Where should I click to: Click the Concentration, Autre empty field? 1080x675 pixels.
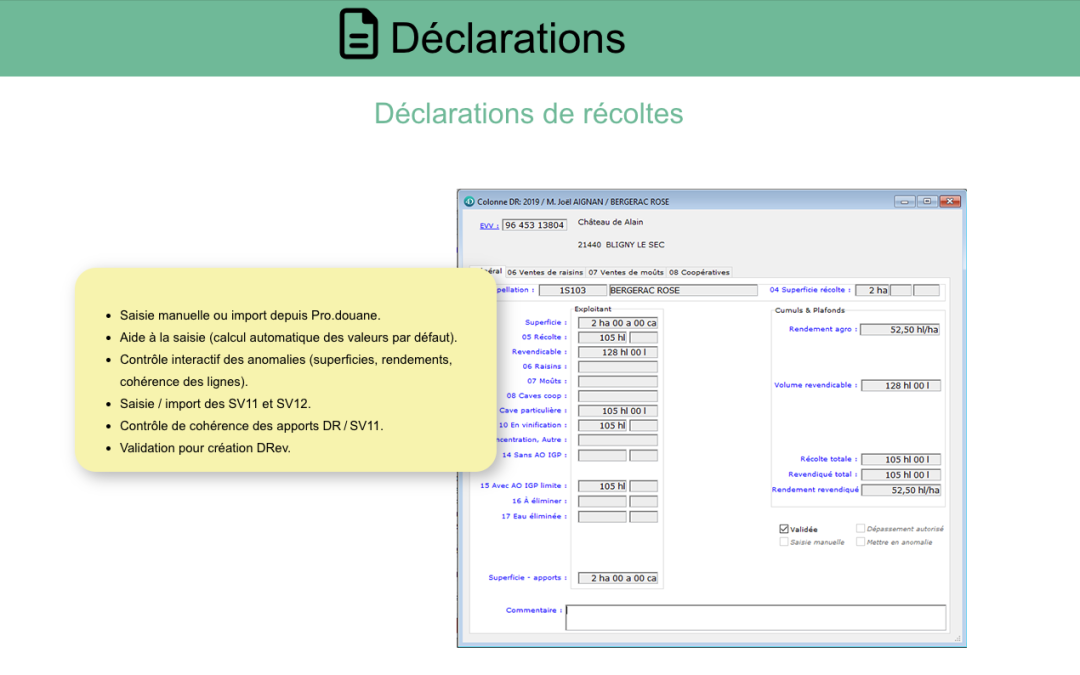click(618, 440)
